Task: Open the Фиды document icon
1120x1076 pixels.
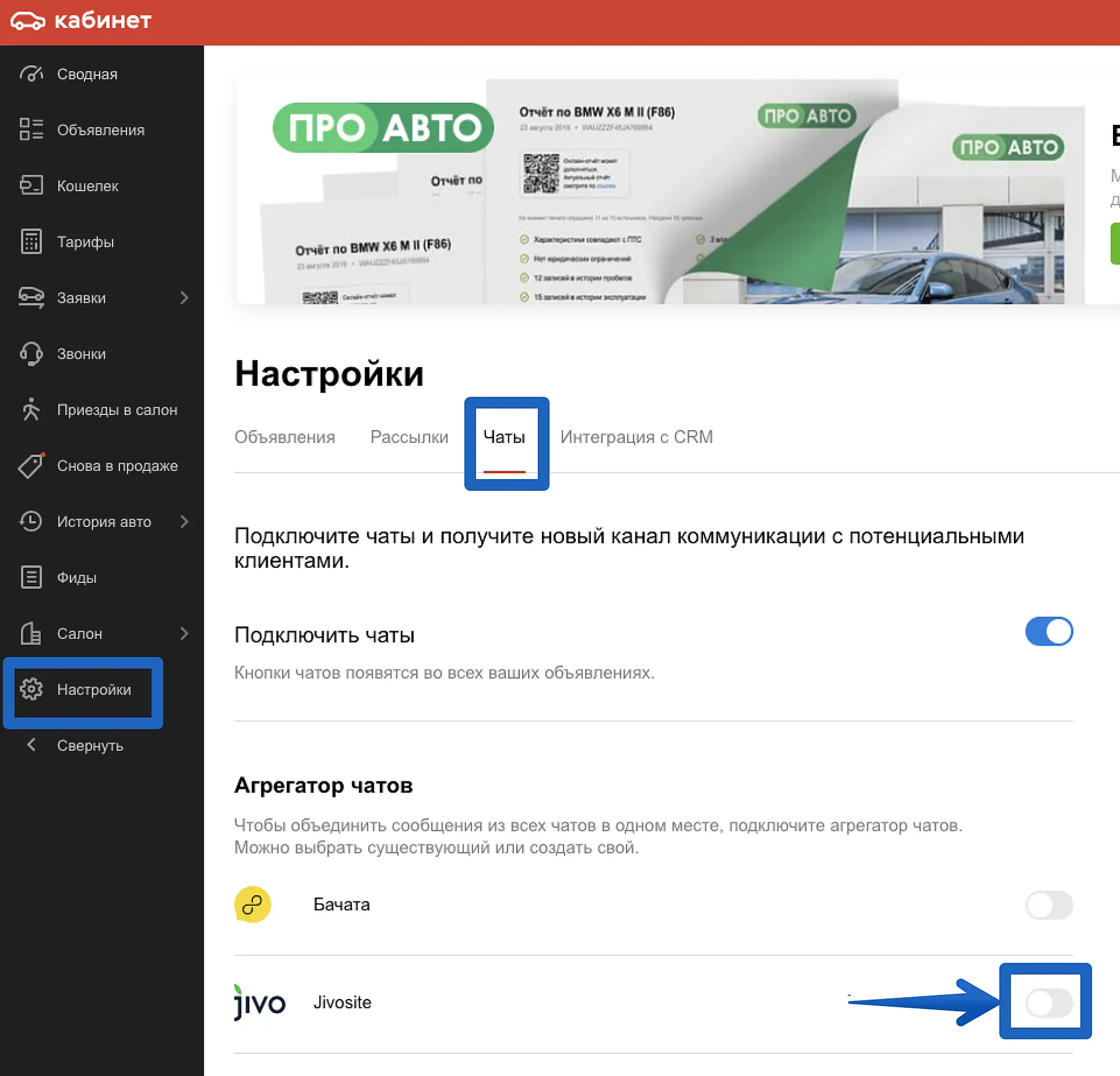Action: tap(31, 577)
